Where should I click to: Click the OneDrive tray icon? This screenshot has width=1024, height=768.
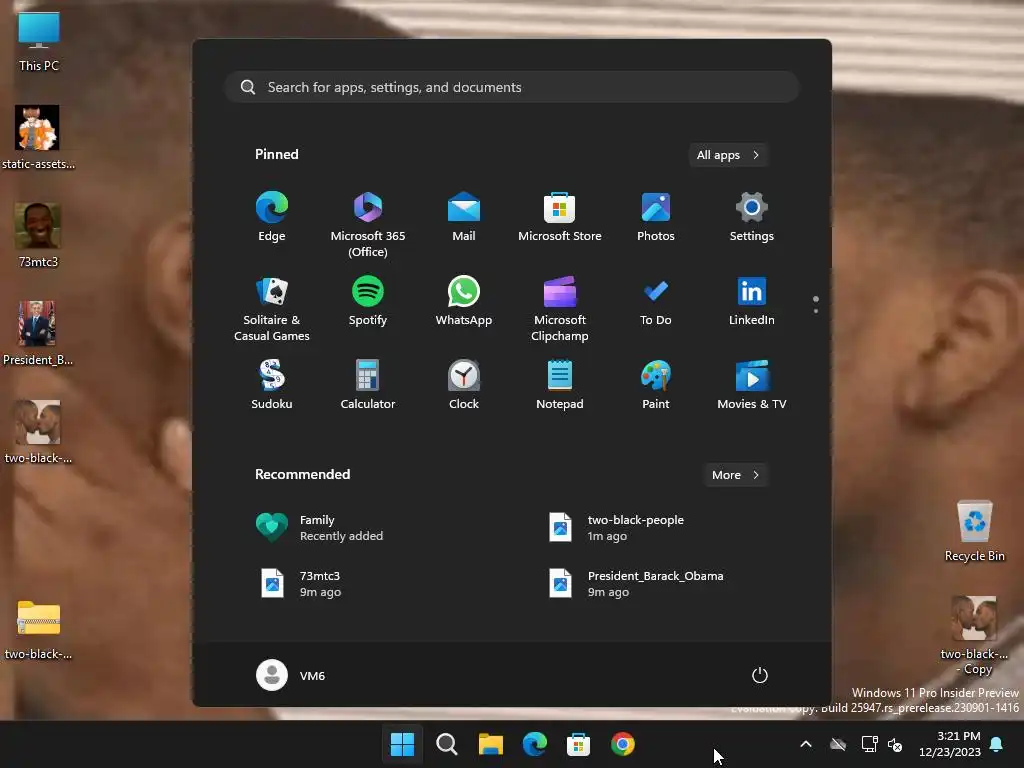[x=838, y=744]
